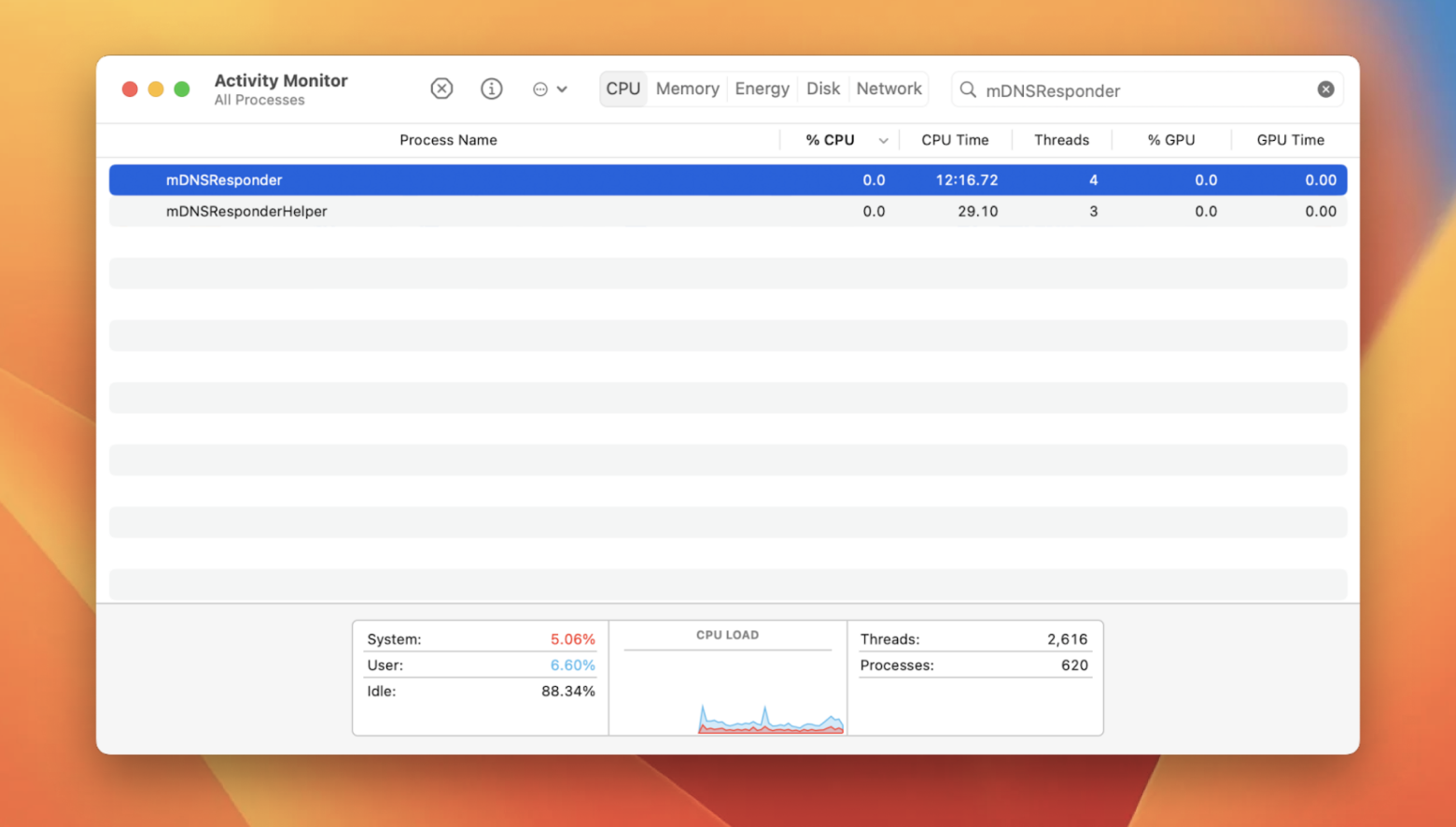Click the Processes total 620
This screenshot has height=827, width=1456.
(1074, 666)
